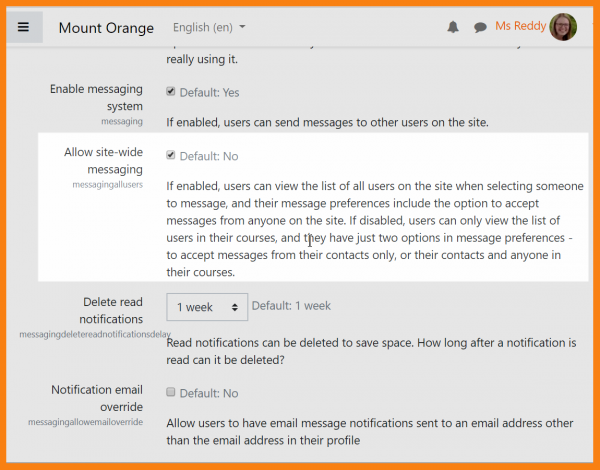Open the Delete read notifications dropdown

[x=207, y=306]
